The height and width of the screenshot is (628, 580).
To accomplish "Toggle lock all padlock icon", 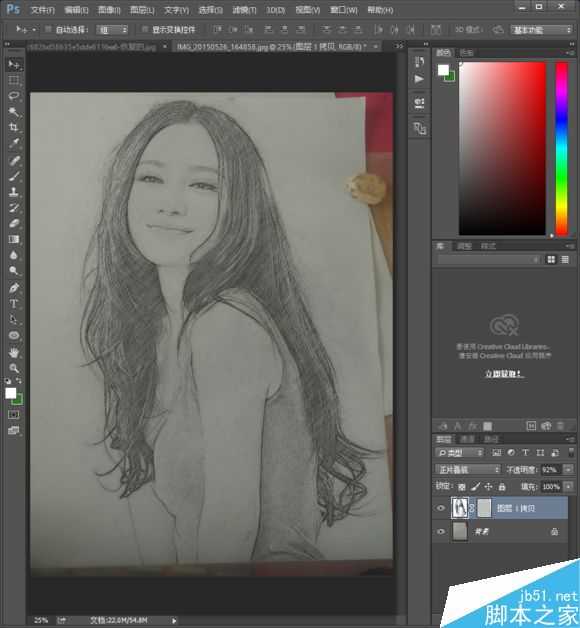I will (501, 487).
